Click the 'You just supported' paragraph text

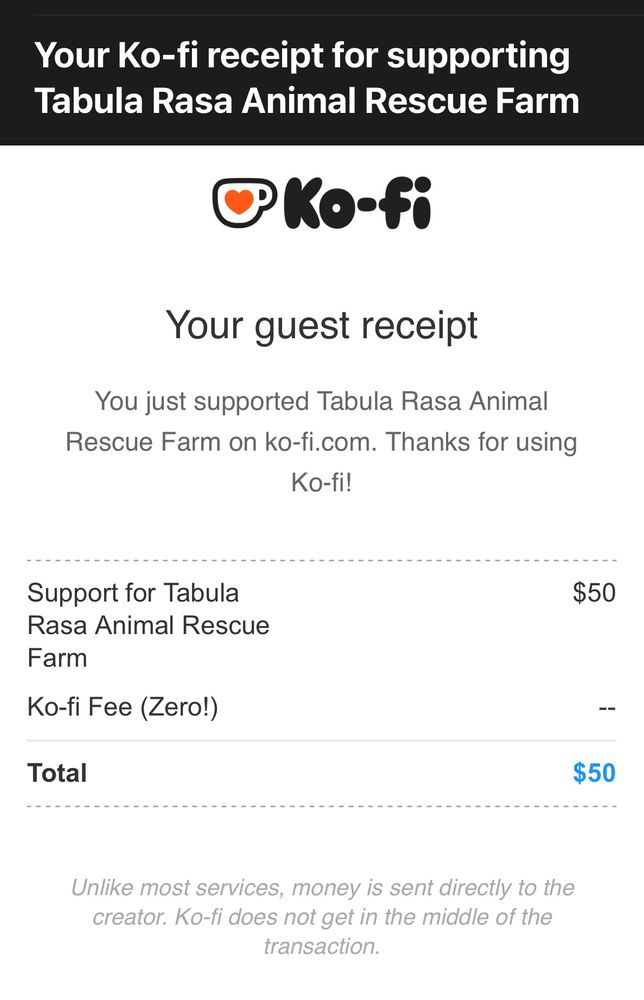[321, 442]
